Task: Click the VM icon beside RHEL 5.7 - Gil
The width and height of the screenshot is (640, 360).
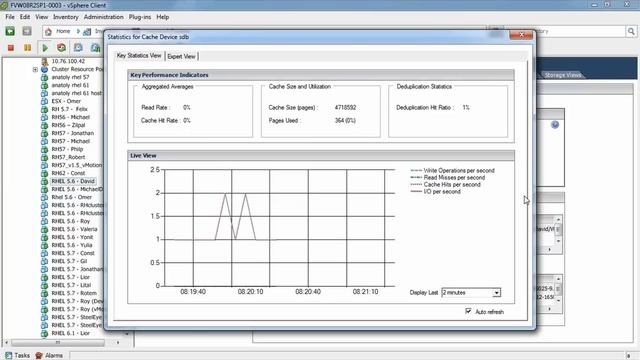Action: coord(44,261)
